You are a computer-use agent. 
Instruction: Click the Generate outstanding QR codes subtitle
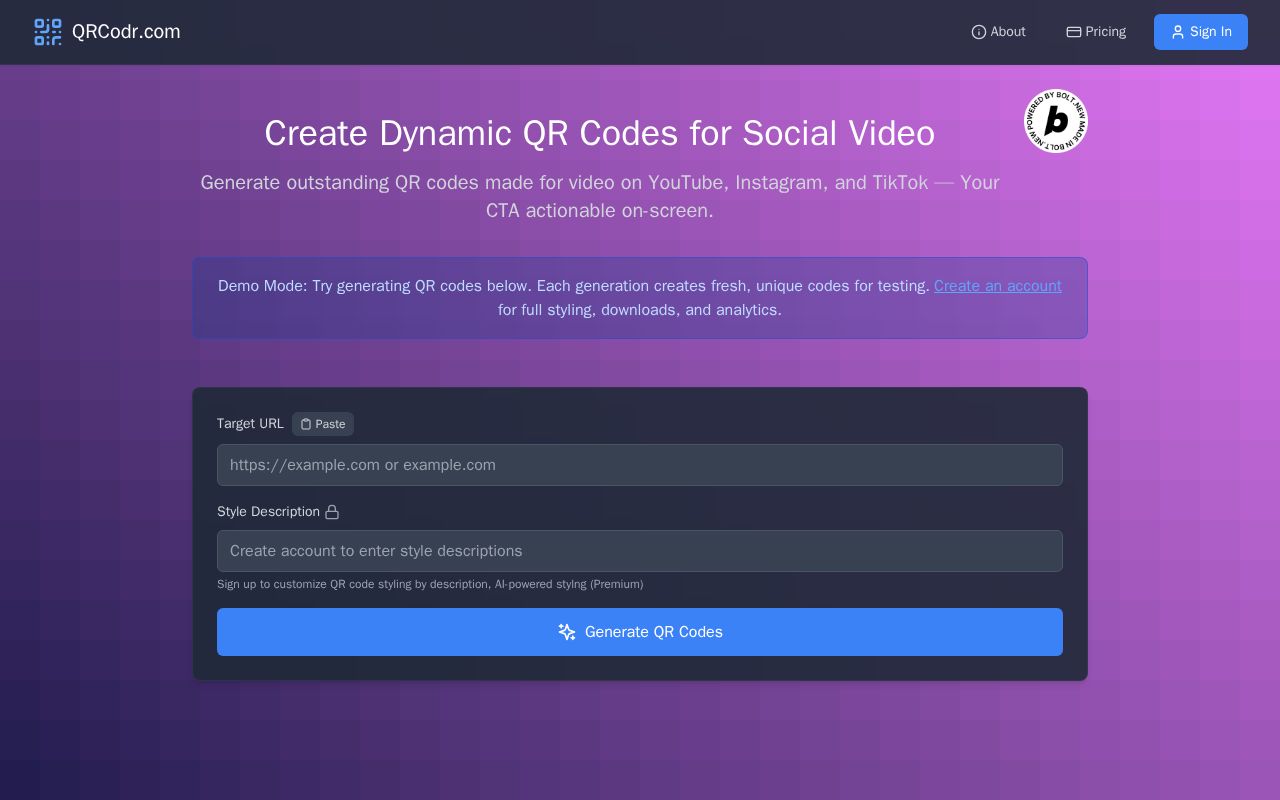(600, 197)
